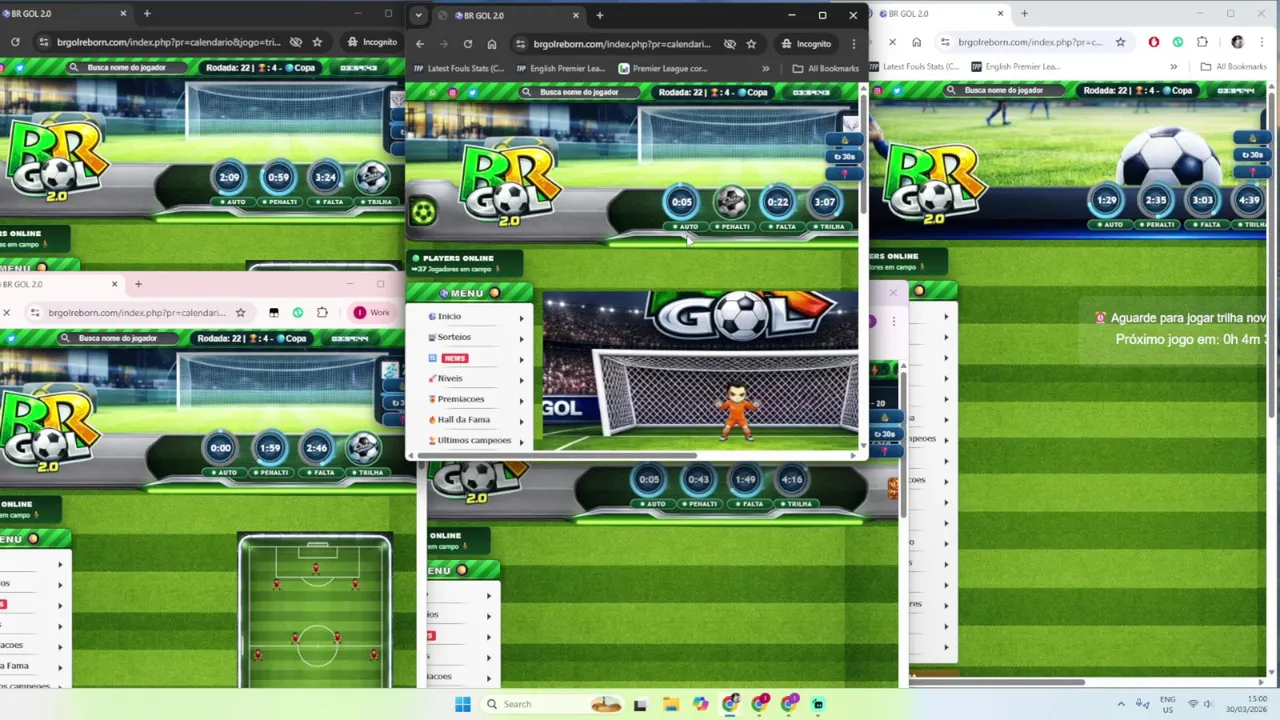The image size is (1280, 720).
Task: Click the 3:24 FALTA timer in top-left window
Action: 325,177
